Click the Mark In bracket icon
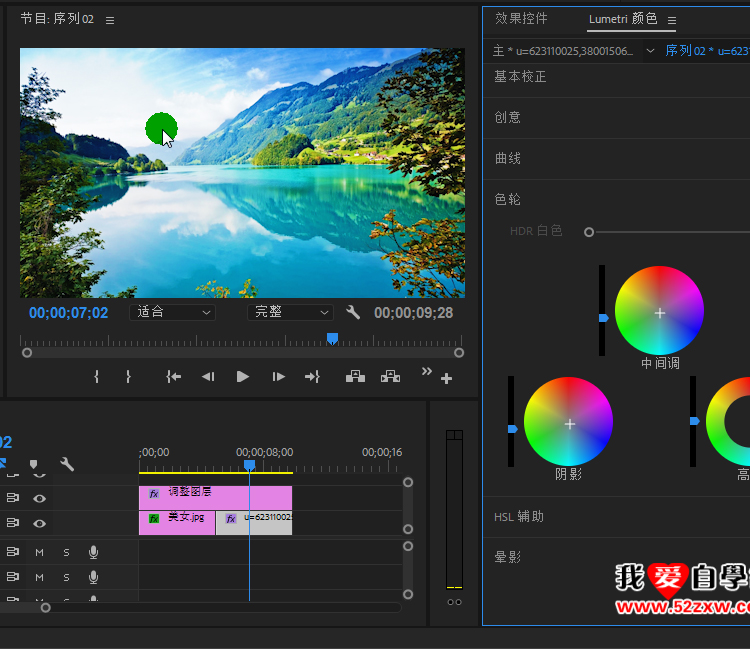This screenshot has height=649, width=750. click(97, 377)
